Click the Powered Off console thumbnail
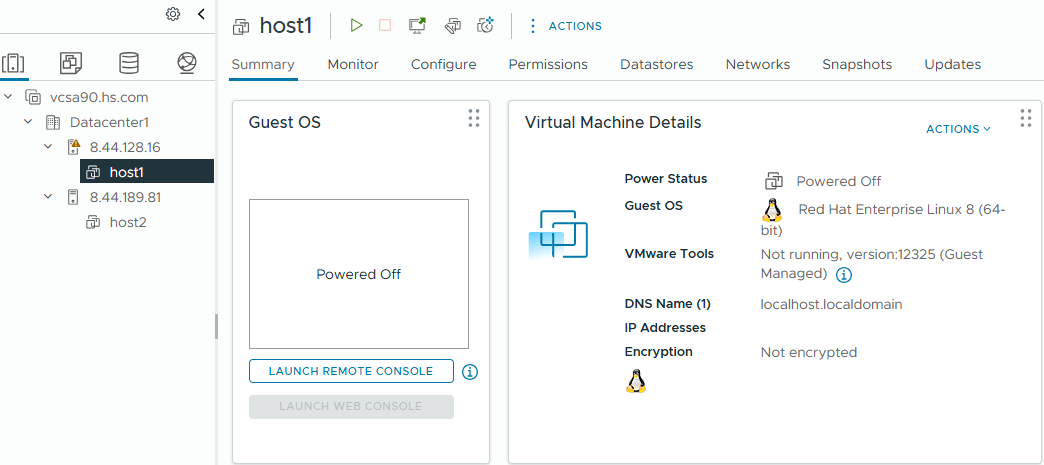The height and width of the screenshot is (465, 1044). (359, 274)
